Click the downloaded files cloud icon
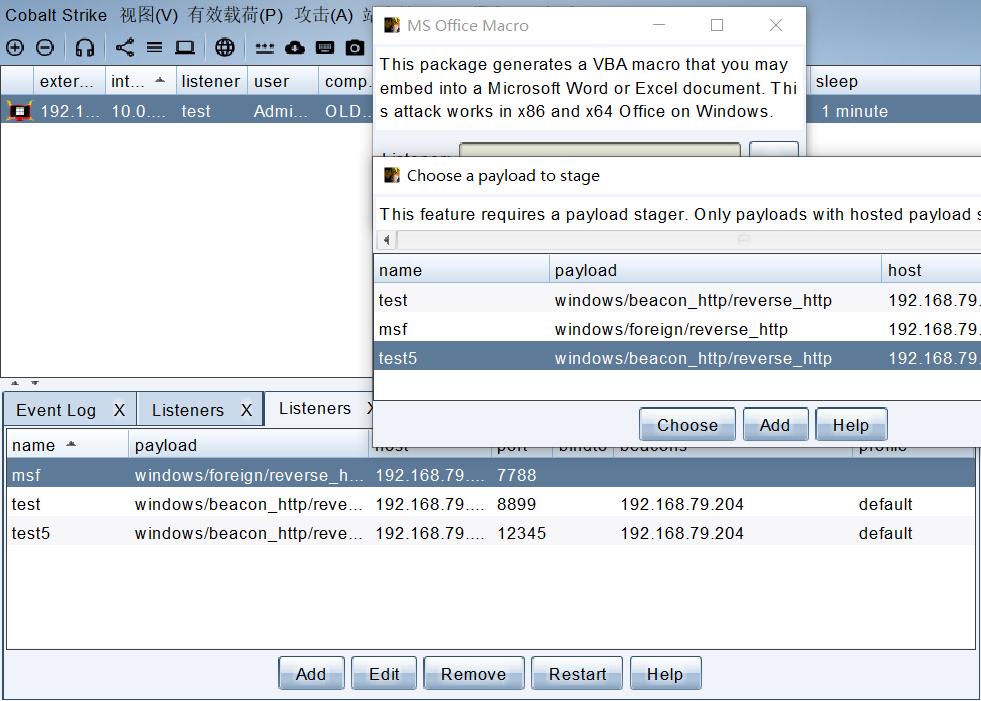The image size is (981, 701). pos(295,48)
